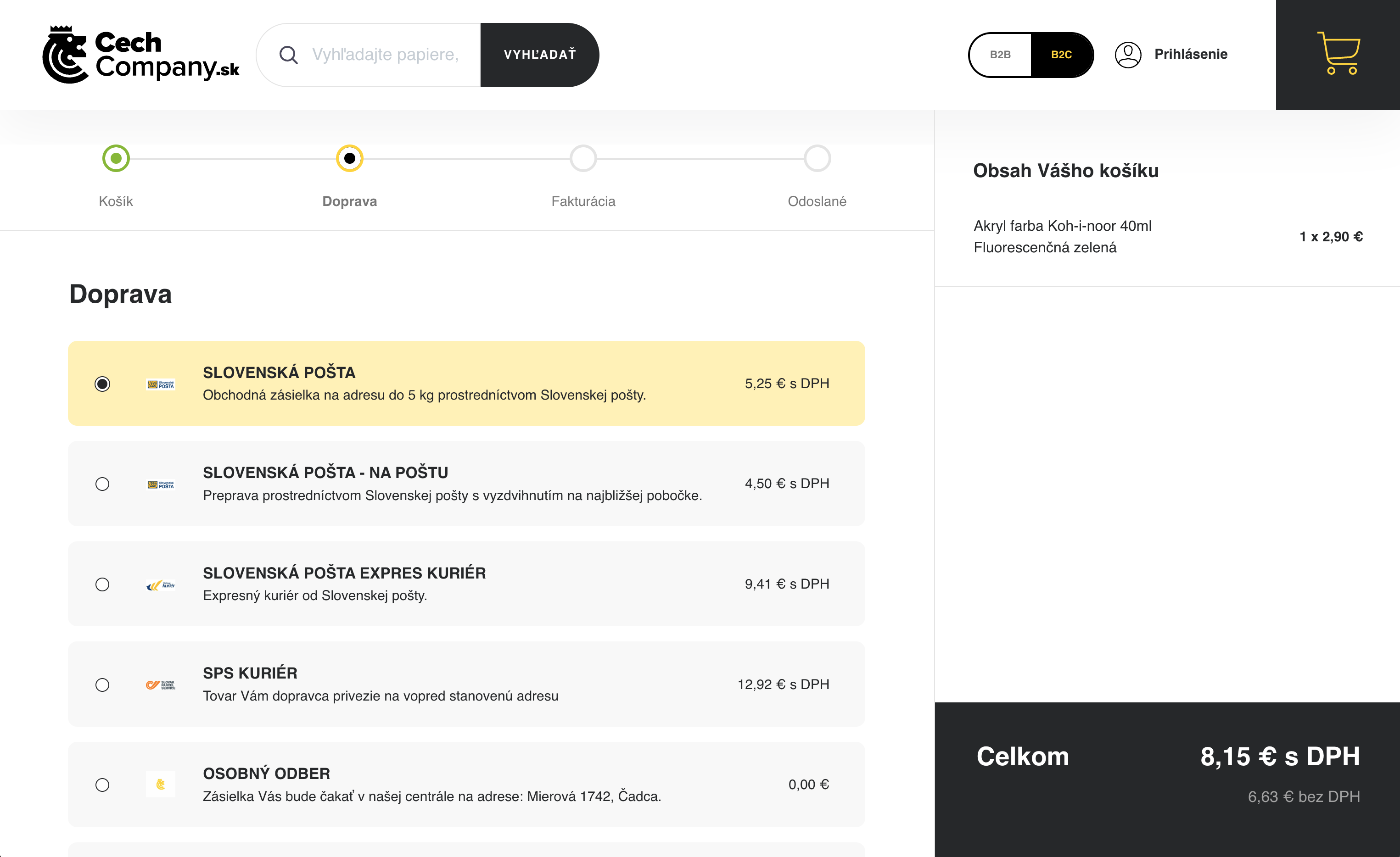Image resolution: width=1400 pixels, height=857 pixels.
Task: Click the SPS Slovak Parcel Service logo
Action: pos(161,685)
